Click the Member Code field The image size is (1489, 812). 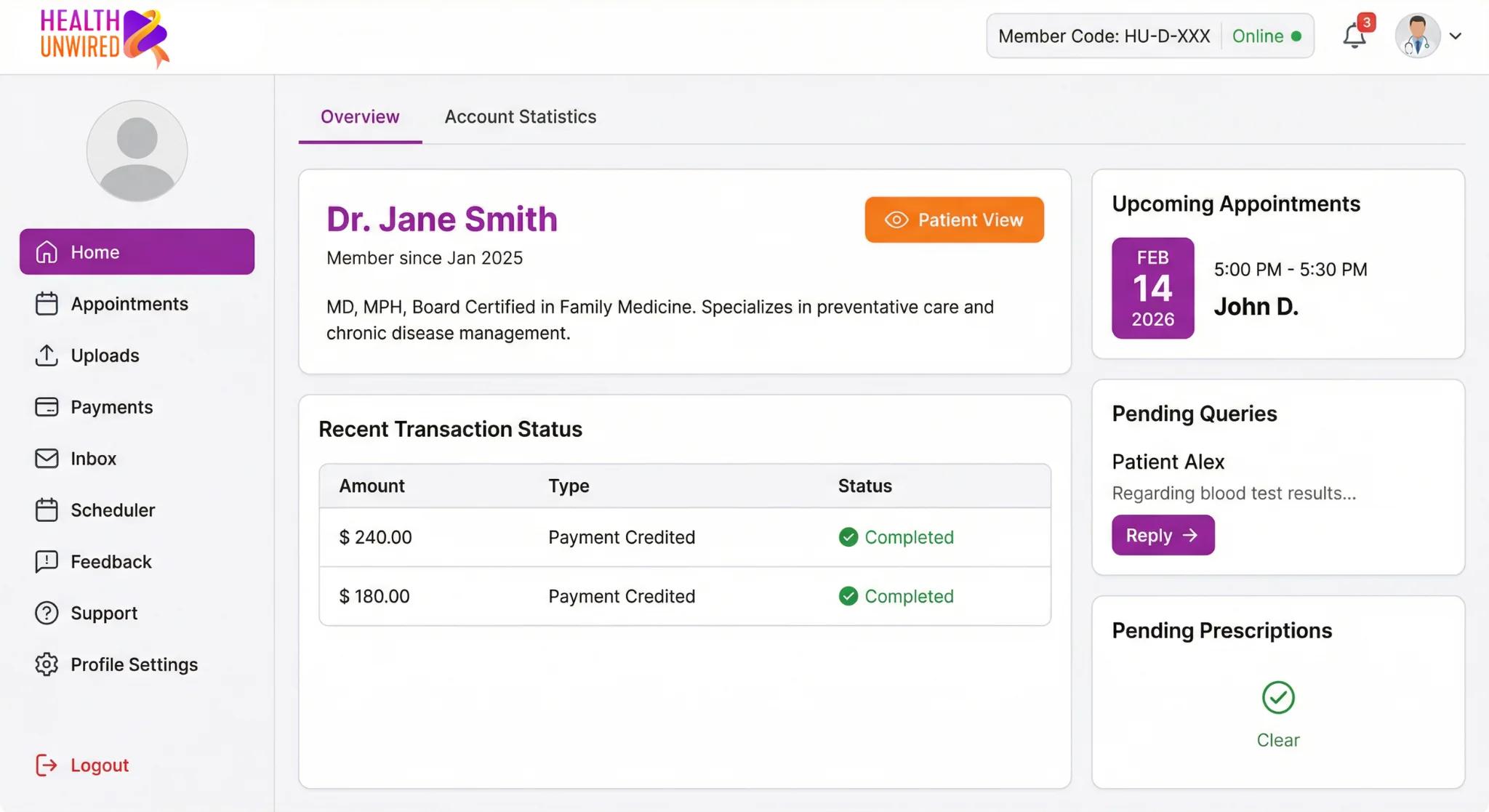pos(1104,36)
